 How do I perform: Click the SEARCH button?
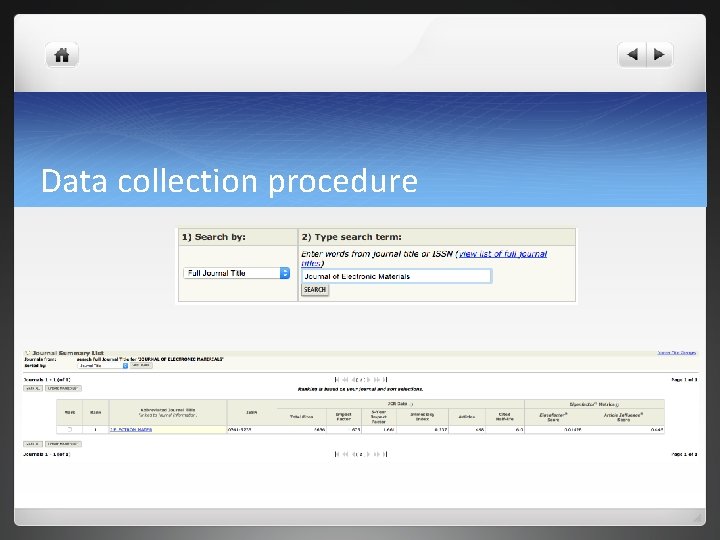[x=315, y=290]
